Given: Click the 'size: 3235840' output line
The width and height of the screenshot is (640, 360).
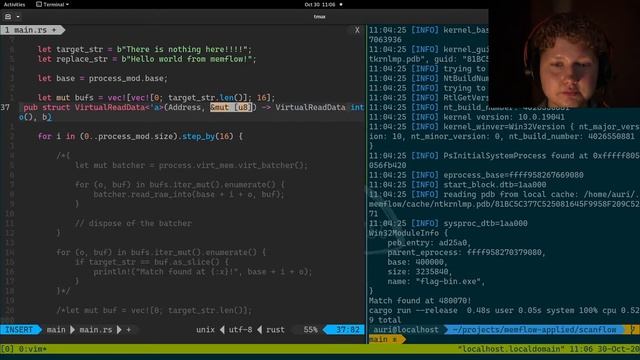Looking at the screenshot, I should (420, 272).
